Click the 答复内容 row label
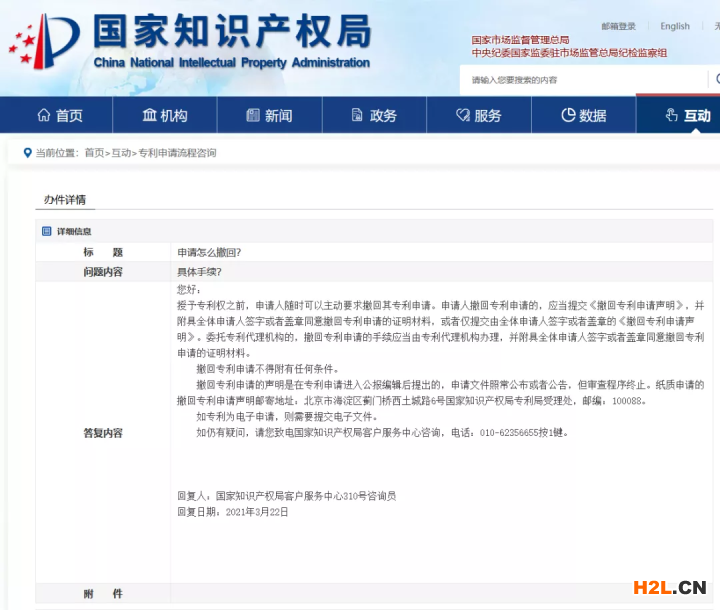720x610 pixels. click(x=103, y=433)
